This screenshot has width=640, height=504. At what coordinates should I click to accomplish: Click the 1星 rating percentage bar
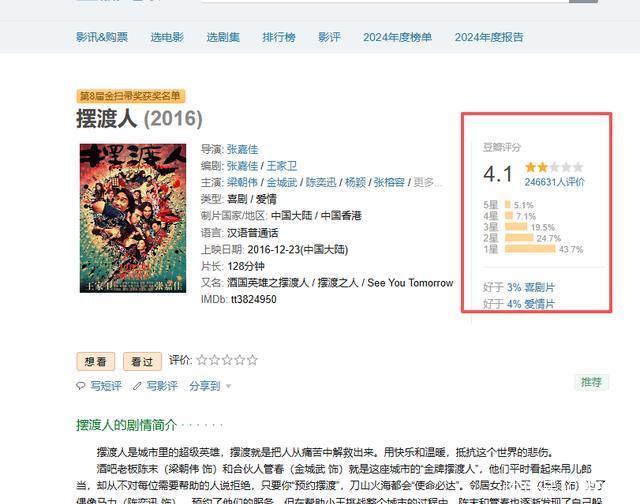pyautogui.click(x=530, y=249)
